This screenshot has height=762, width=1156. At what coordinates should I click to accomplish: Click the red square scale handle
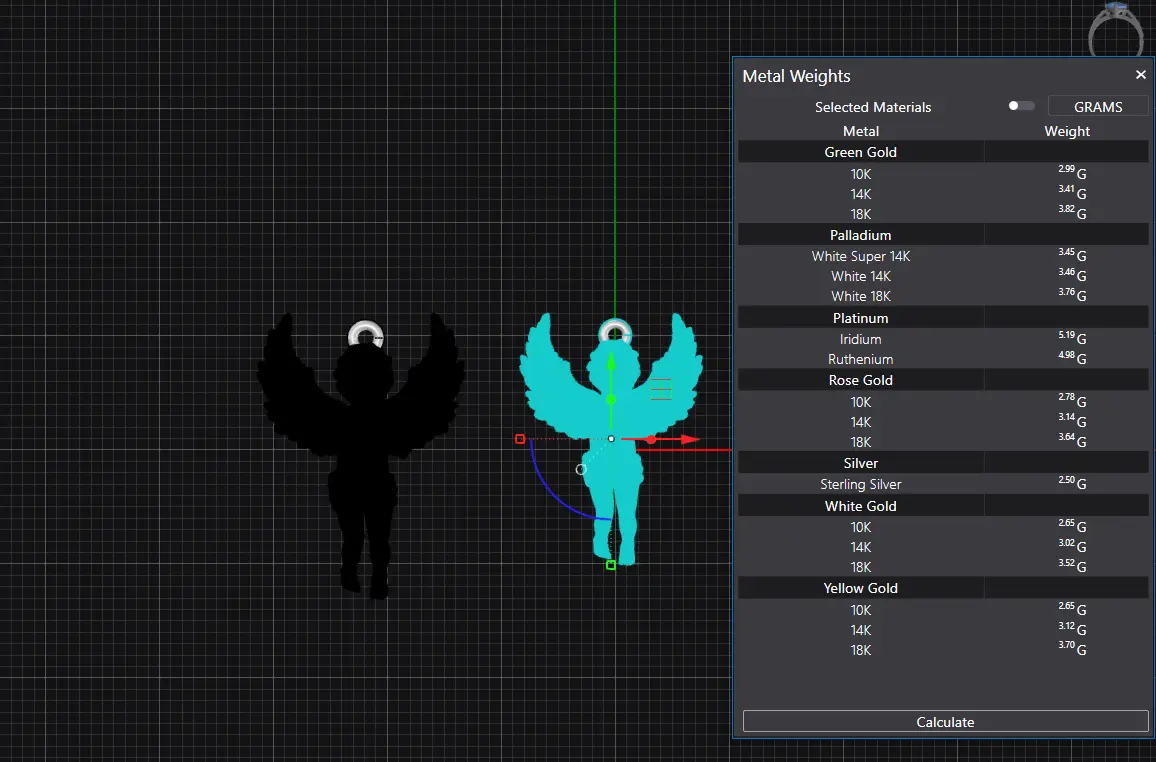(x=520, y=439)
